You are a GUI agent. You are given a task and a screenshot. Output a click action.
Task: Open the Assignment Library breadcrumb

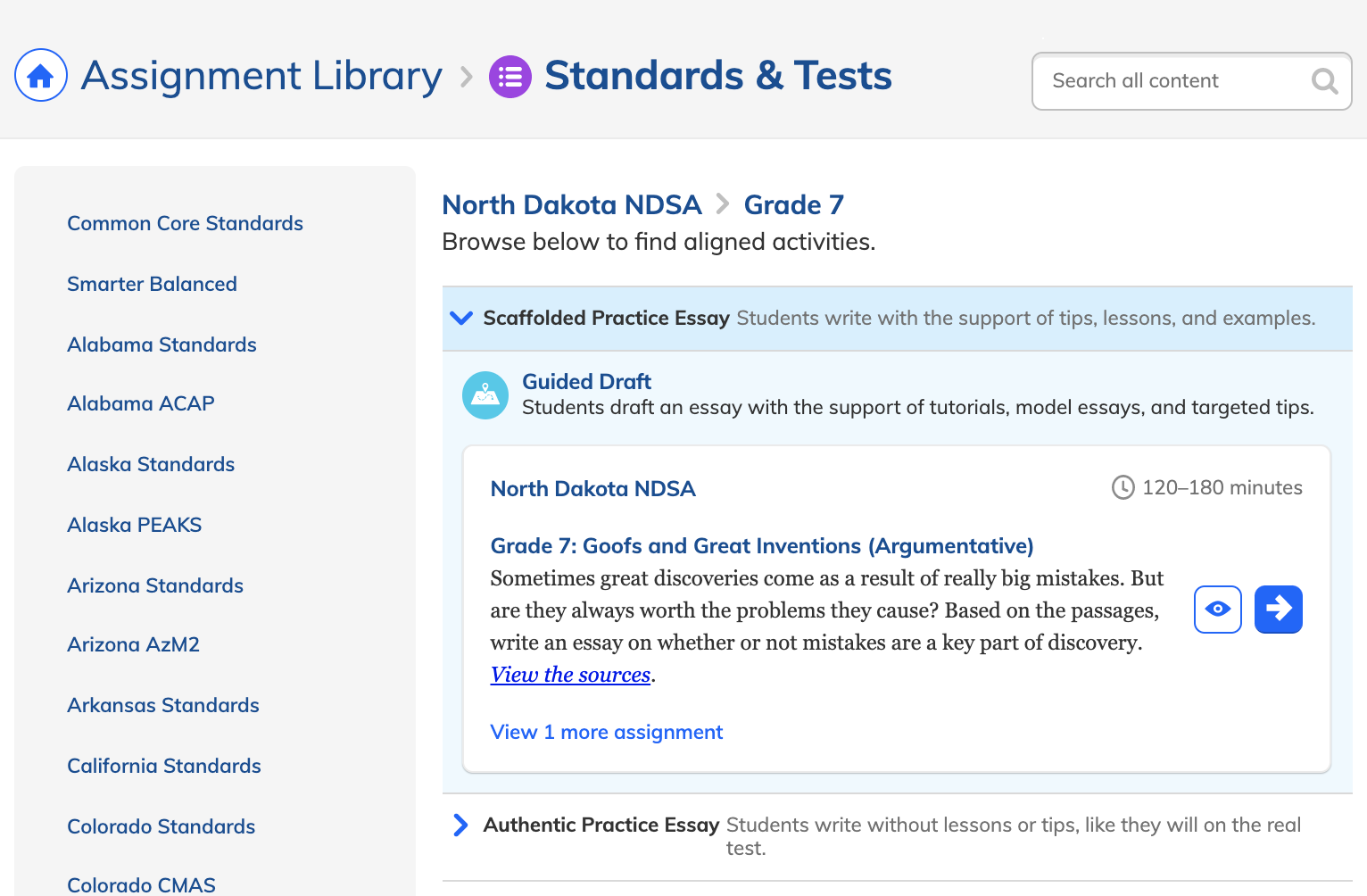tap(261, 76)
